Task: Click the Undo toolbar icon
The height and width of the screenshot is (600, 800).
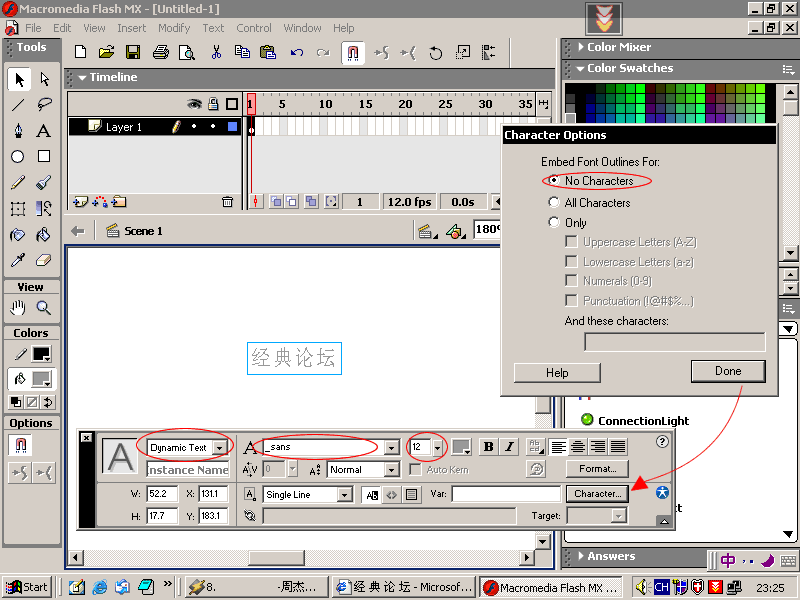Action: point(296,52)
